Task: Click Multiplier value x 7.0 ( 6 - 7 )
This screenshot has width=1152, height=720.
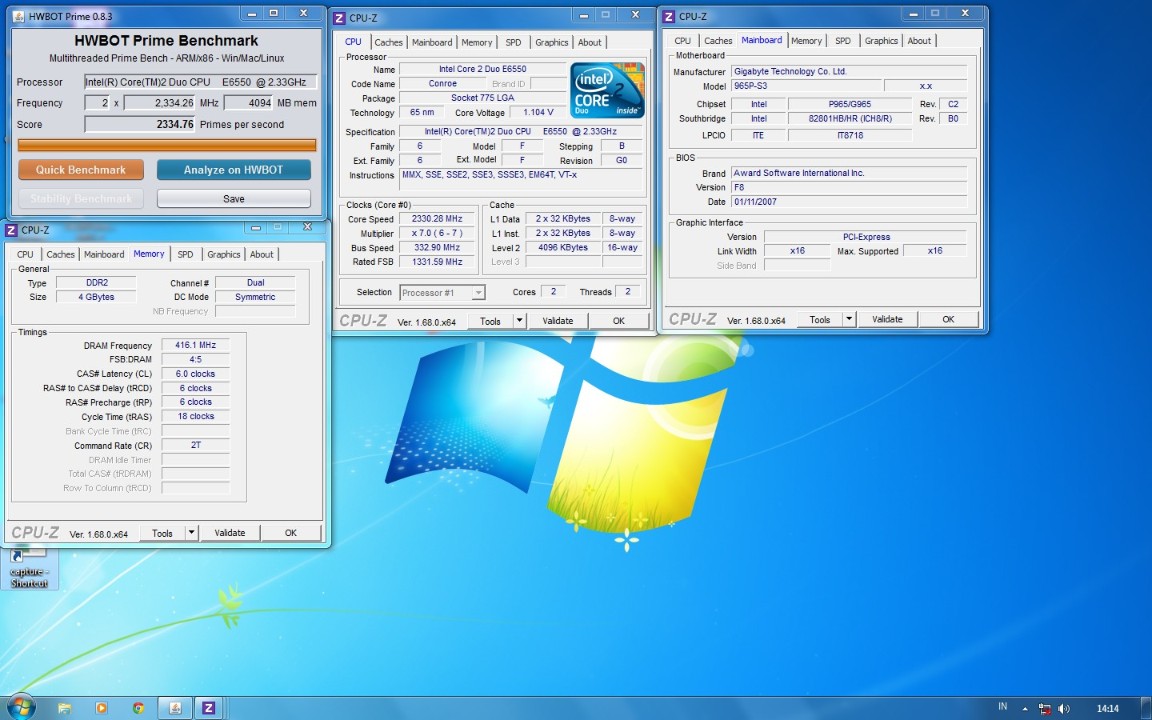Action: coord(436,233)
